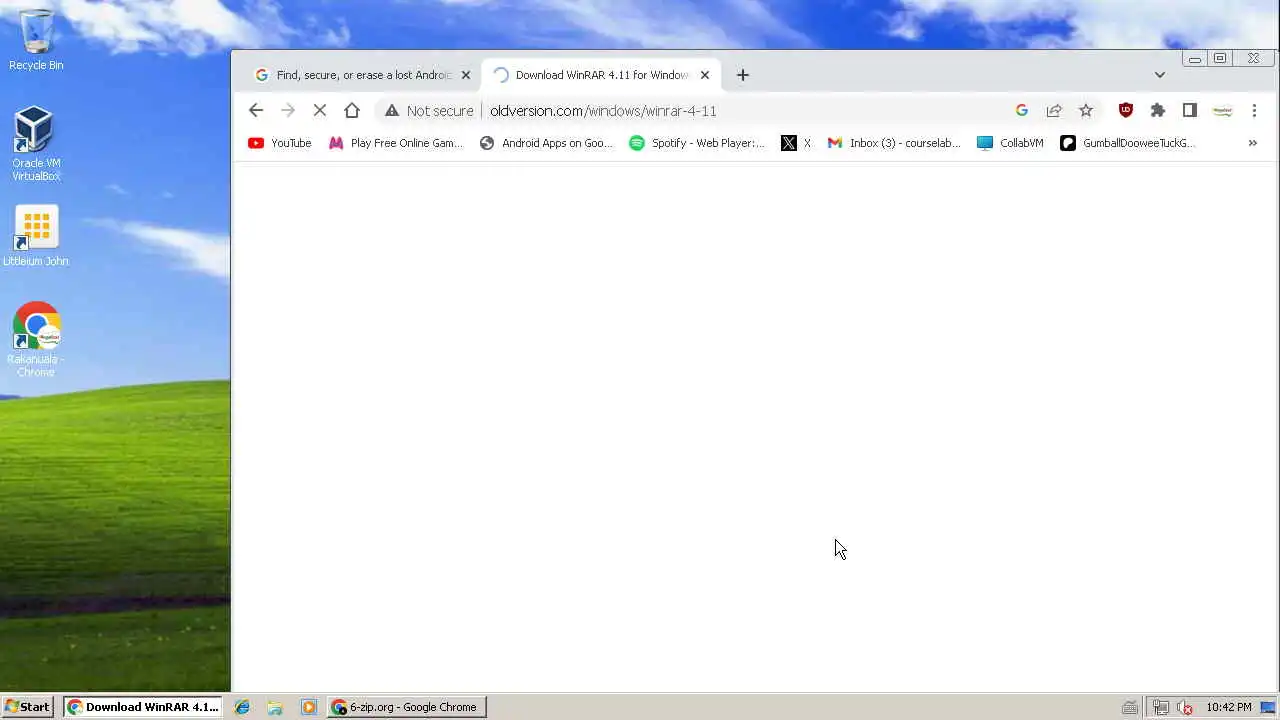Switch to the 6-zip.org Chrome taskbar window

pyautogui.click(x=407, y=707)
